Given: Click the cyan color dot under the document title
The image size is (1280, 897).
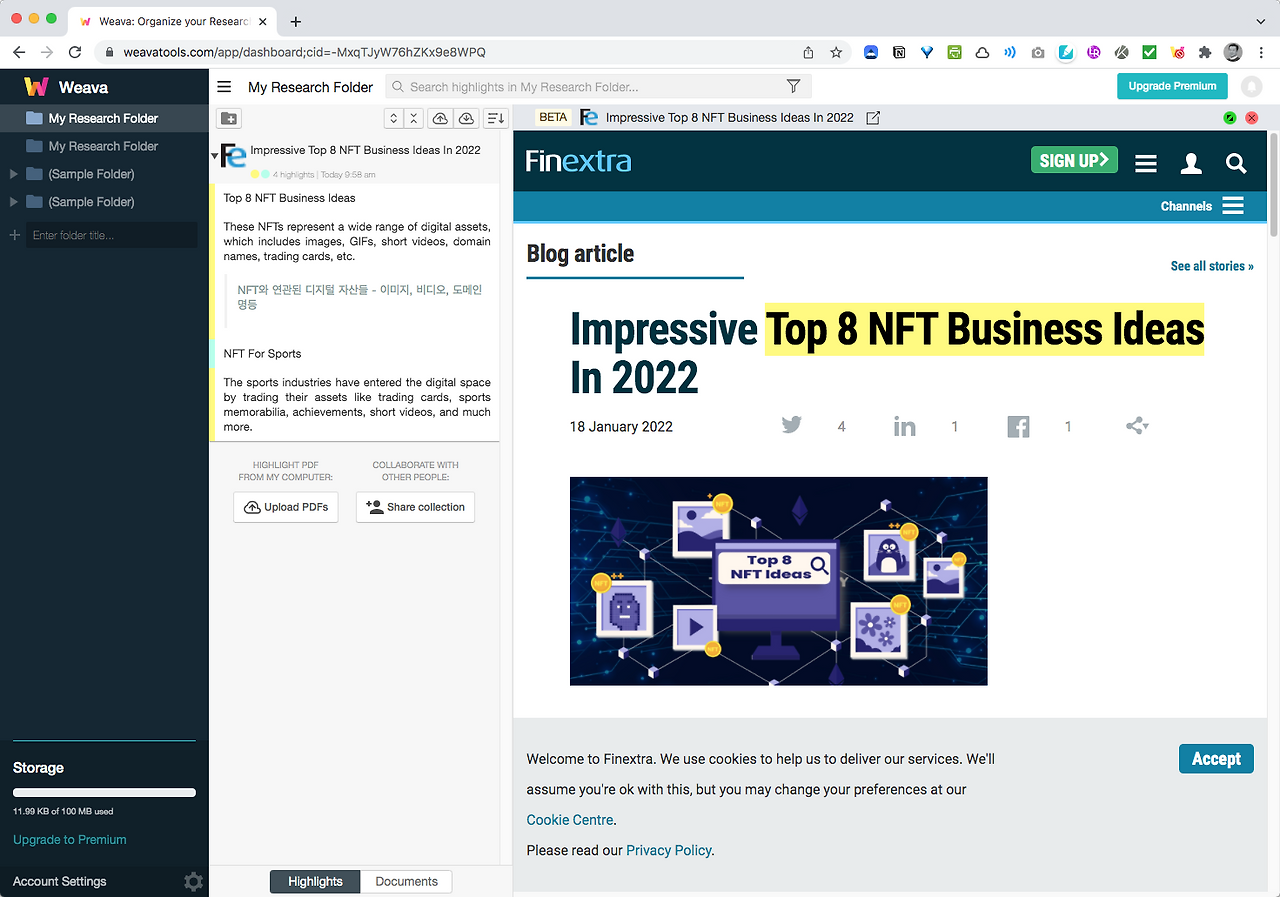Looking at the screenshot, I should point(265,174).
